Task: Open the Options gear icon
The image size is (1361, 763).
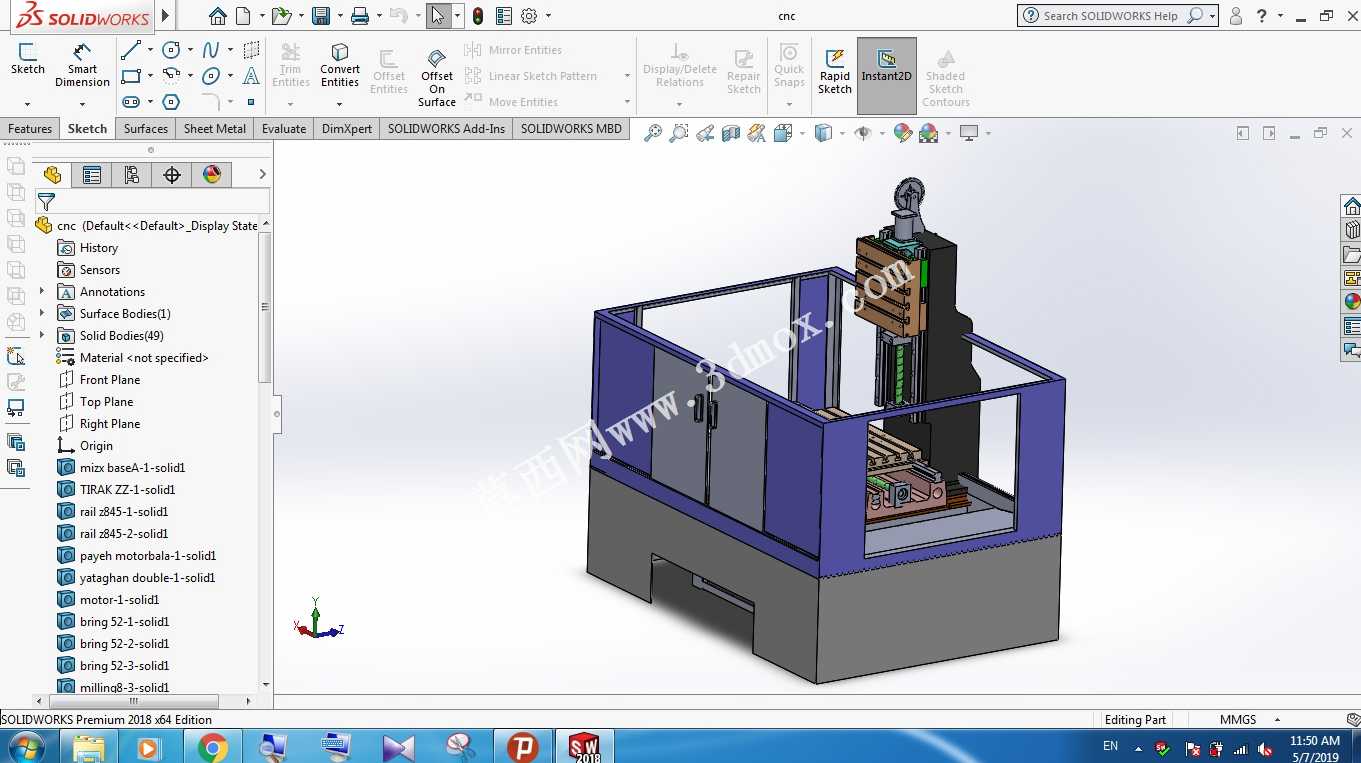Action: 529,16
